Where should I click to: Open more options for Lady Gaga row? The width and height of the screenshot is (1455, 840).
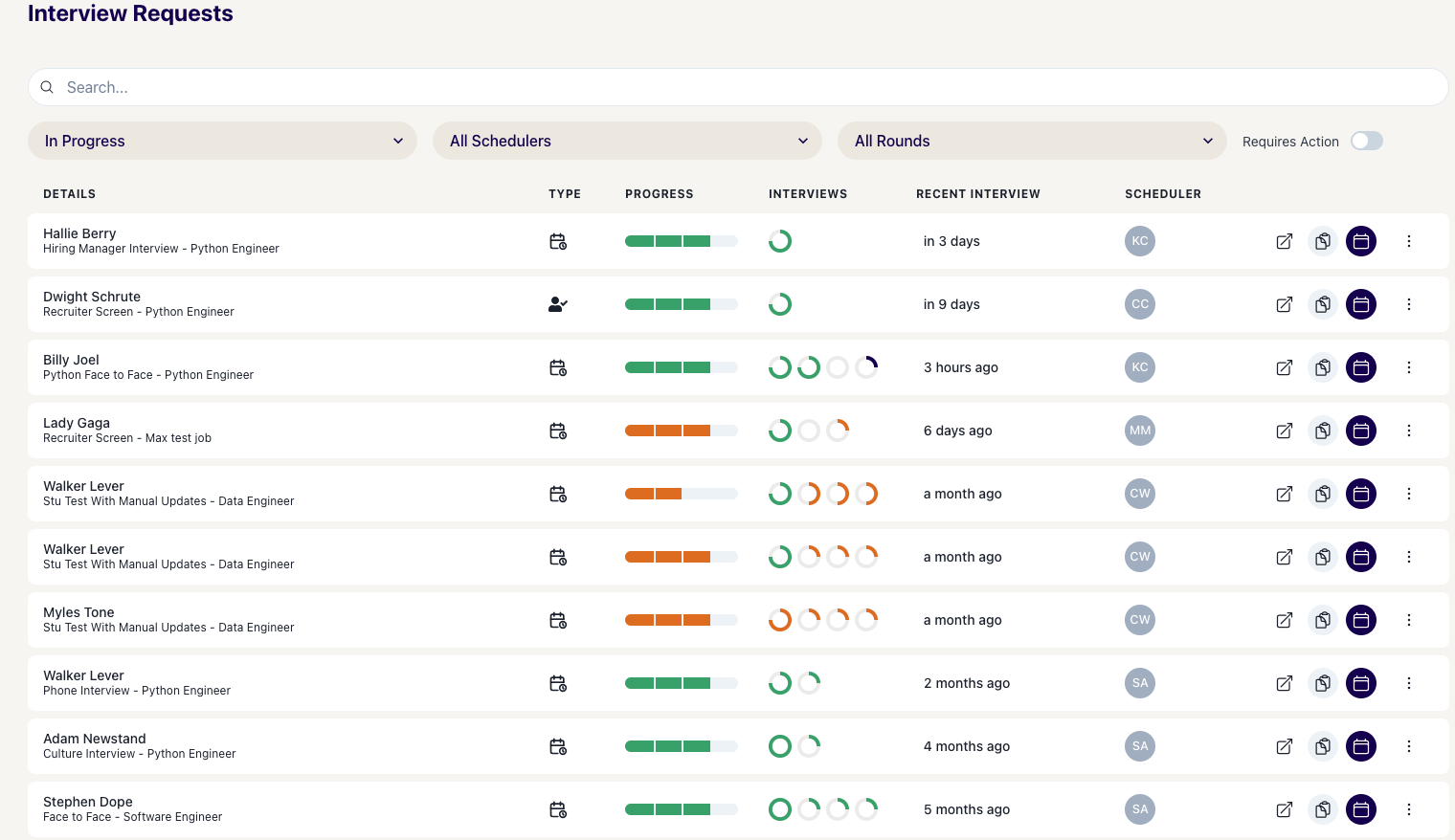1409,431
